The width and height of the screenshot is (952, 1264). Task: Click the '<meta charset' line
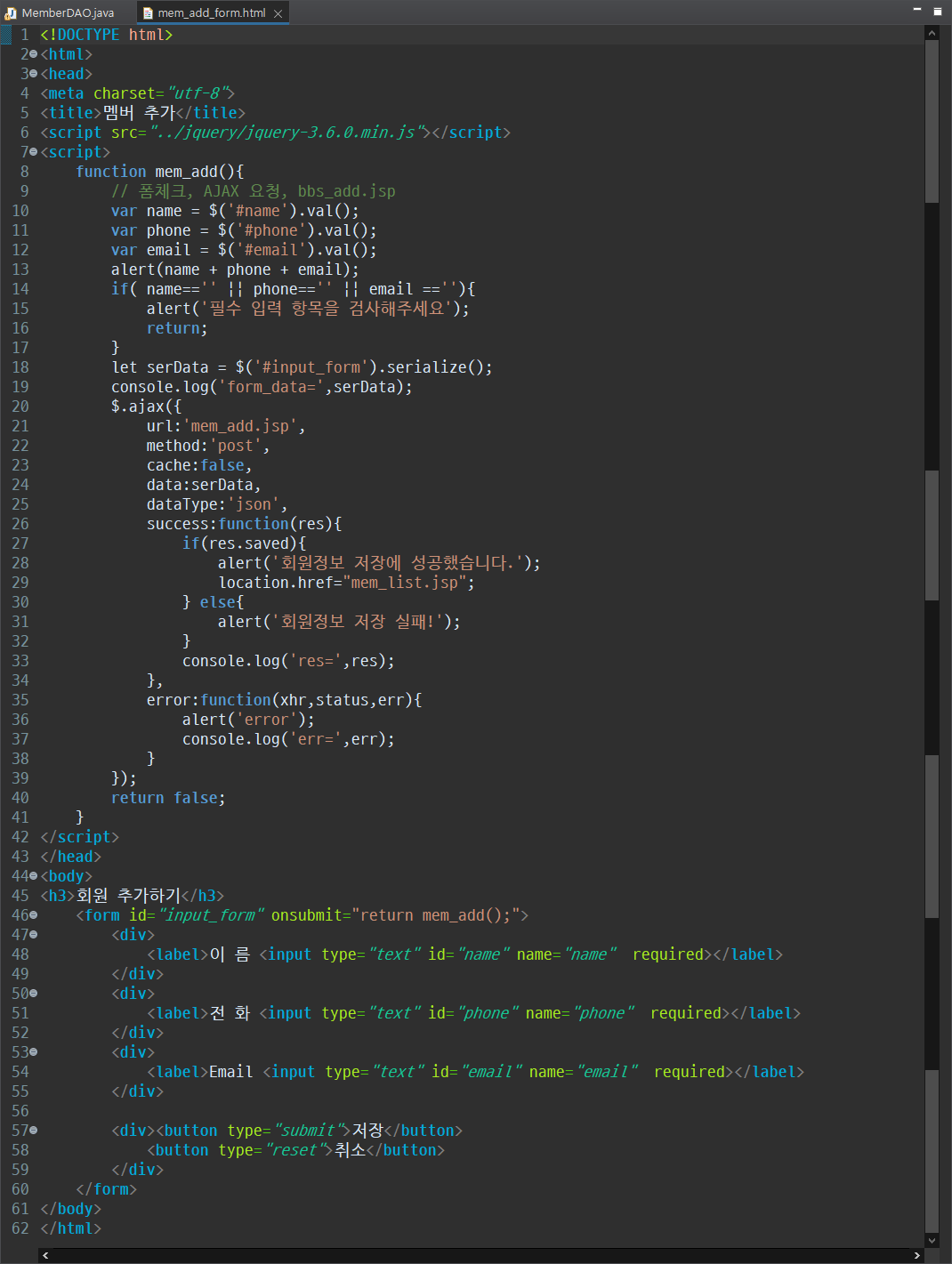pyautogui.click(x=138, y=93)
